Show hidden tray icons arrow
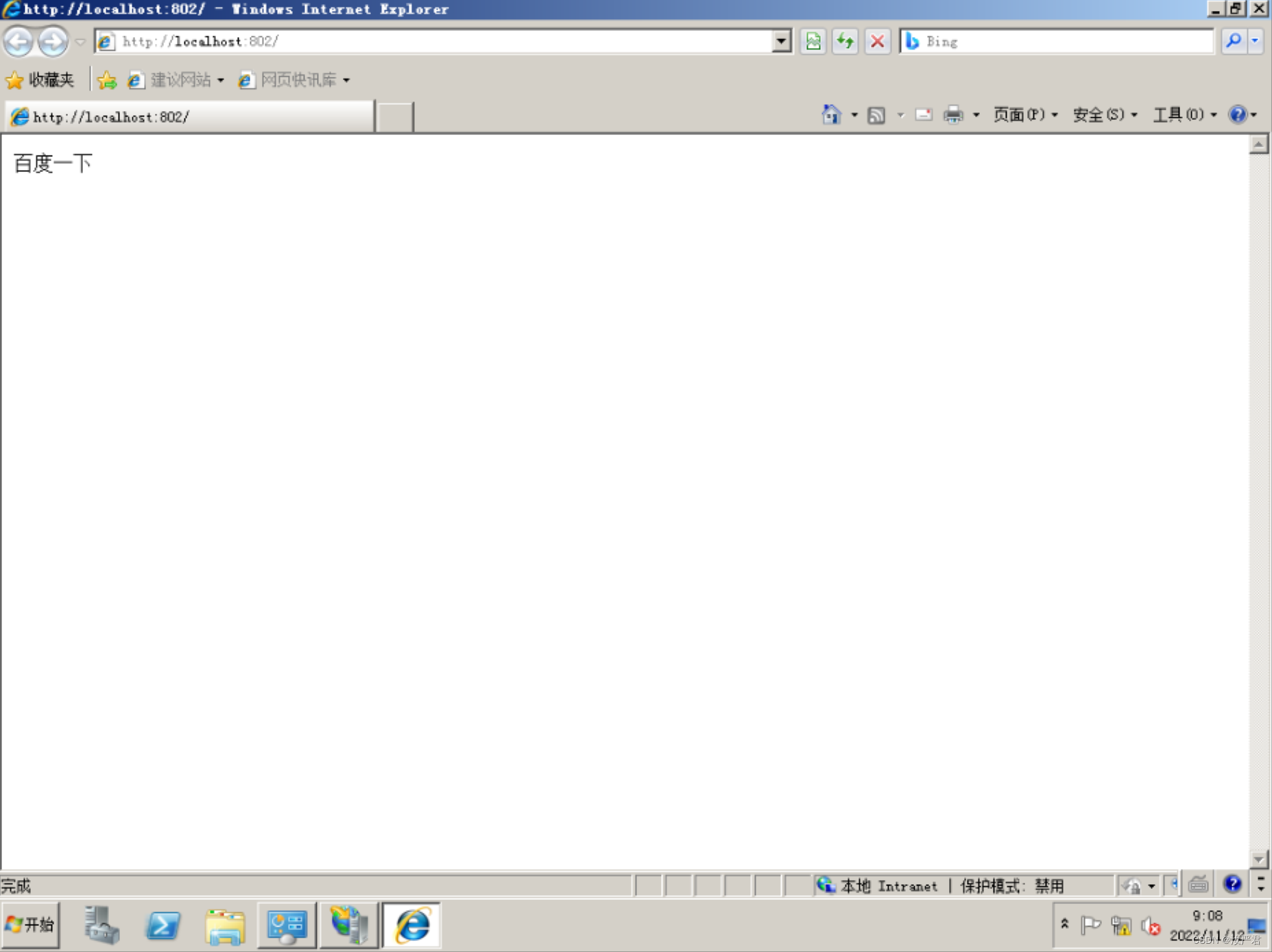 [1065, 924]
